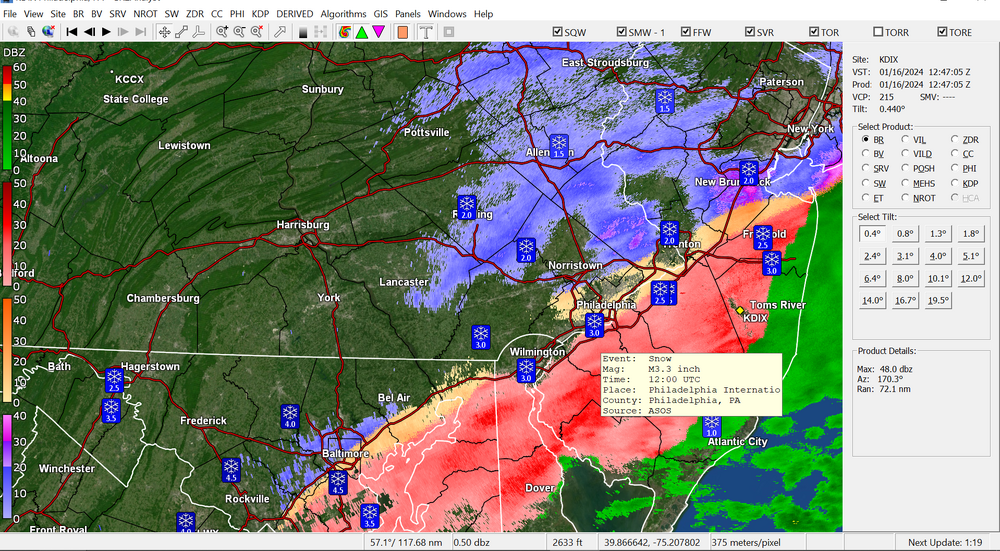Jump to first frame in animation
This screenshot has width=1000, height=551.
[72, 31]
